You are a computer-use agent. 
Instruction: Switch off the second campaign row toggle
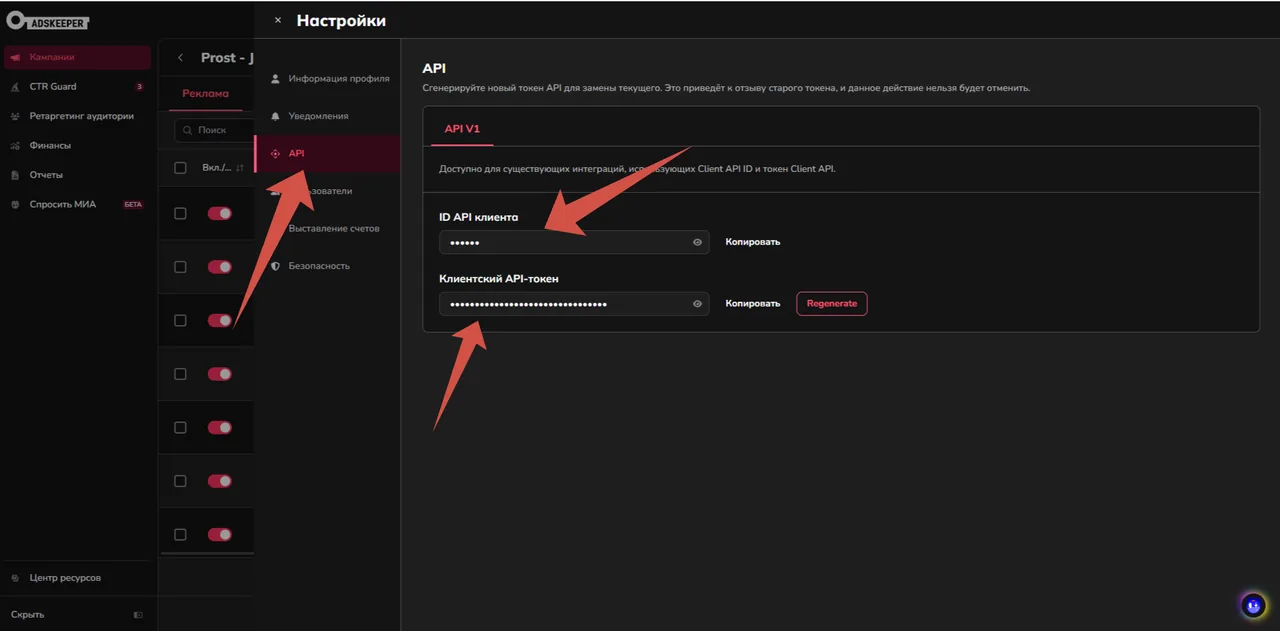[220, 267]
